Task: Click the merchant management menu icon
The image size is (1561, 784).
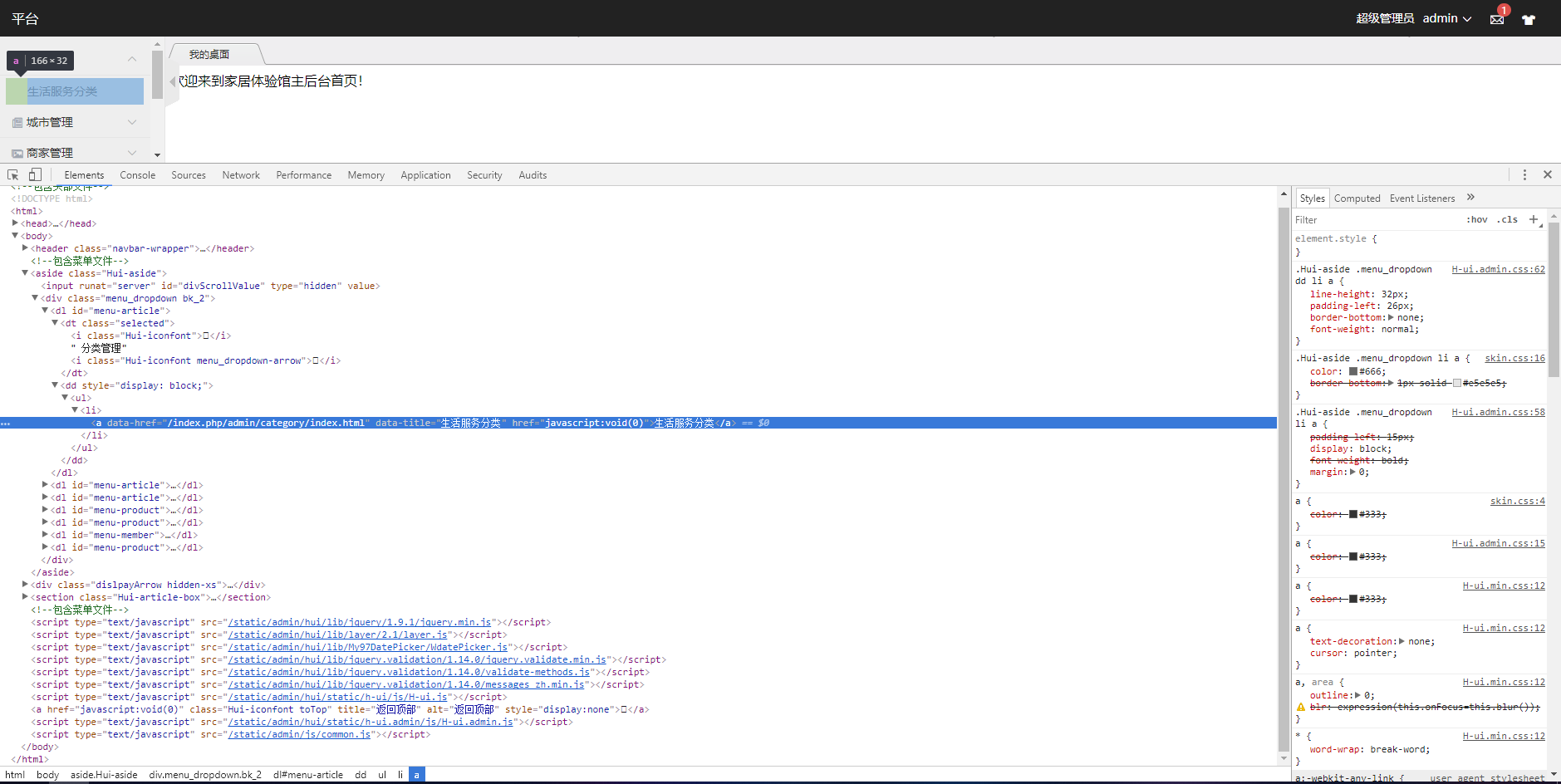Action: coord(17,153)
